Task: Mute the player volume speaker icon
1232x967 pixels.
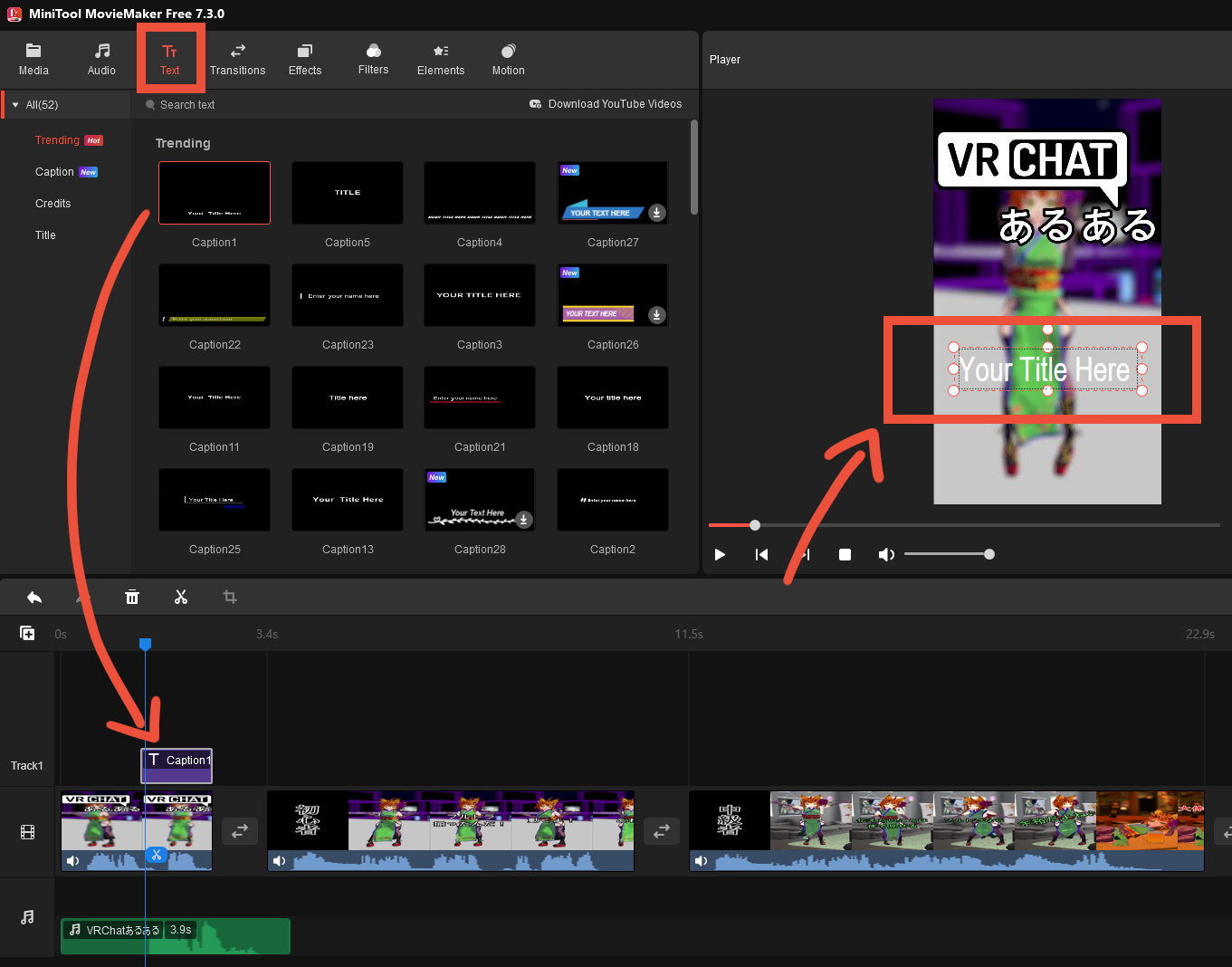Action: coord(886,554)
